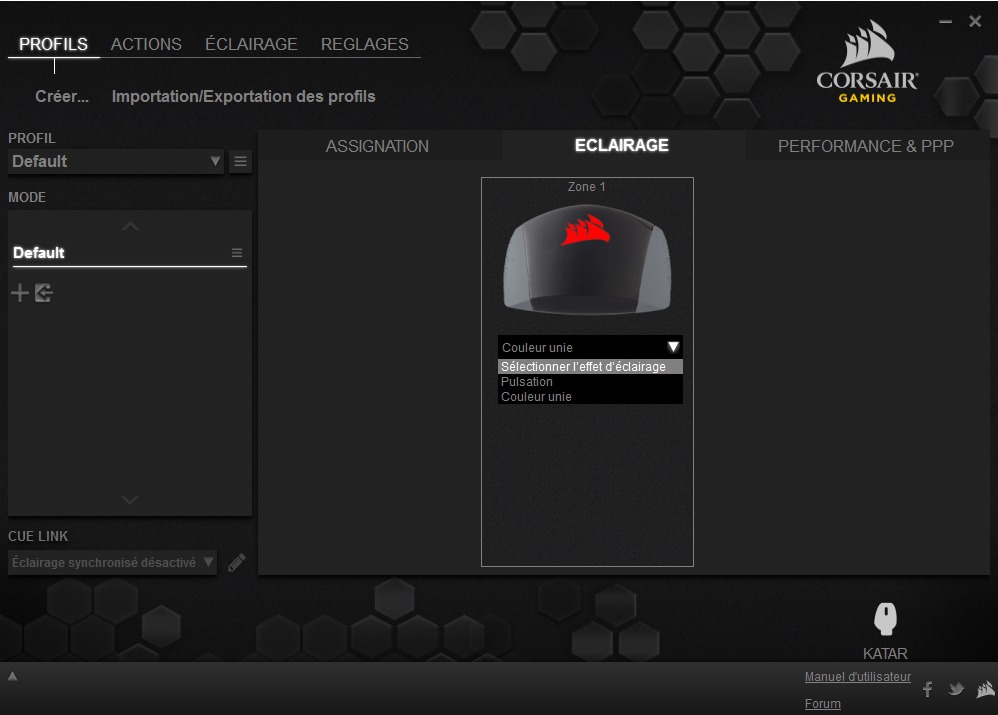Click Importation/Exportation des profils
Viewport: 998px width, 715px height.
[243, 97]
